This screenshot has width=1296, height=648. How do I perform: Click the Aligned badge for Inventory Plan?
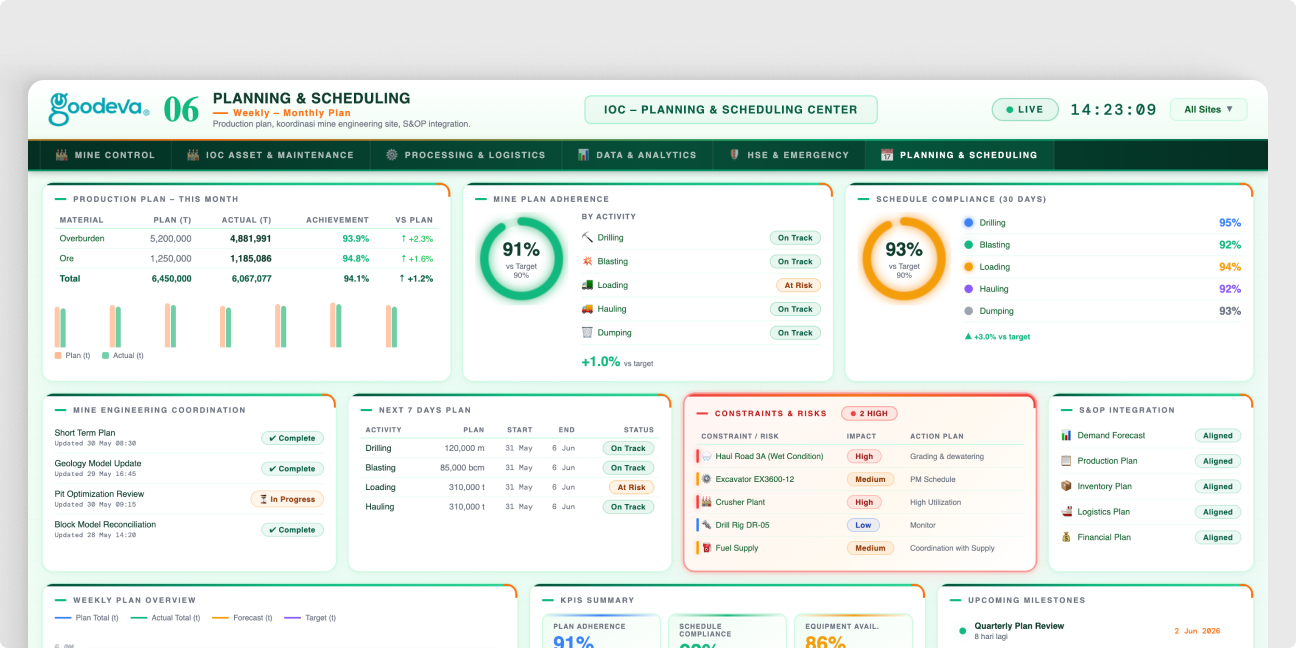click(1218, 486)
